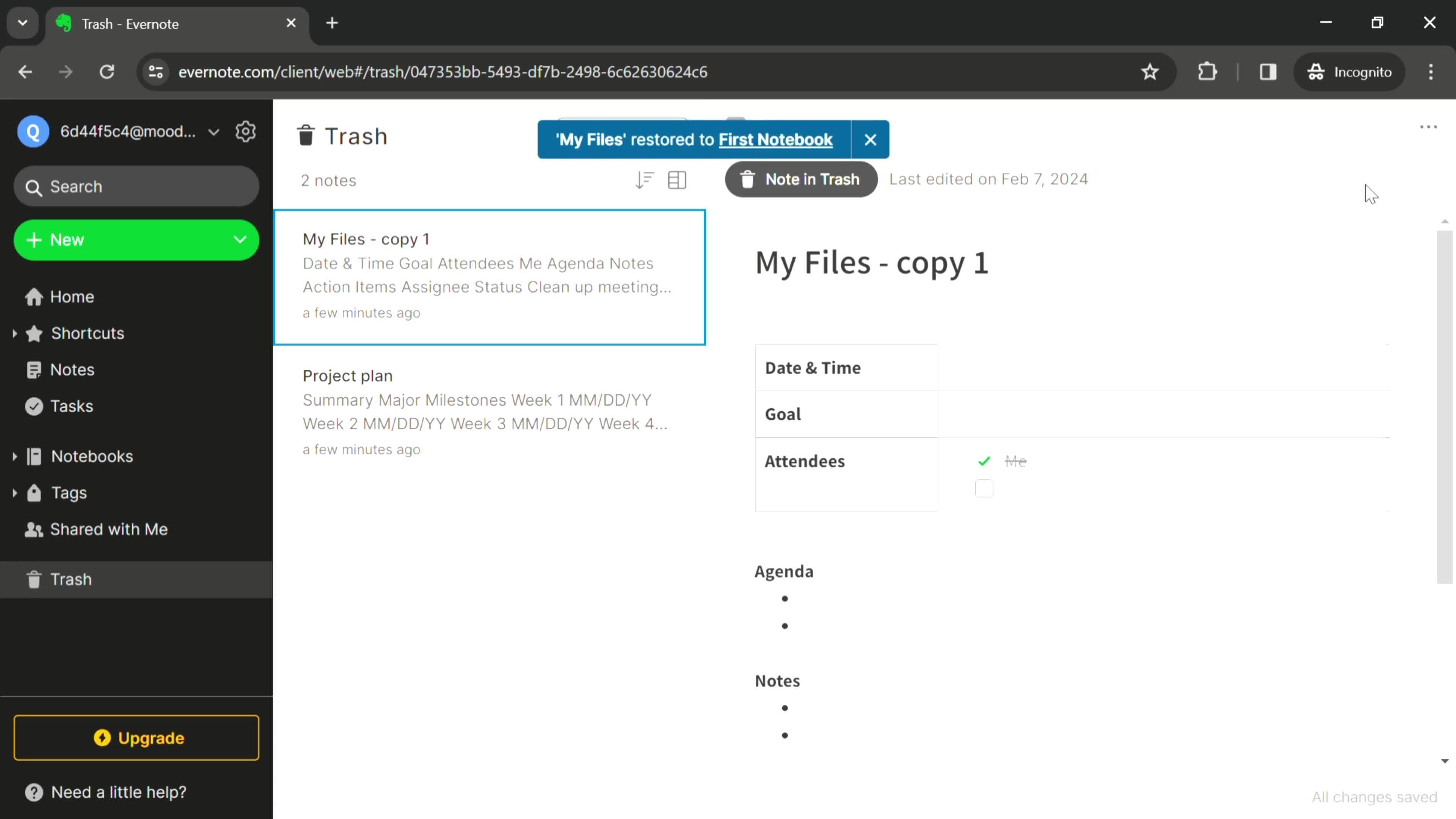Click the sort order icon in Trash

645,180
